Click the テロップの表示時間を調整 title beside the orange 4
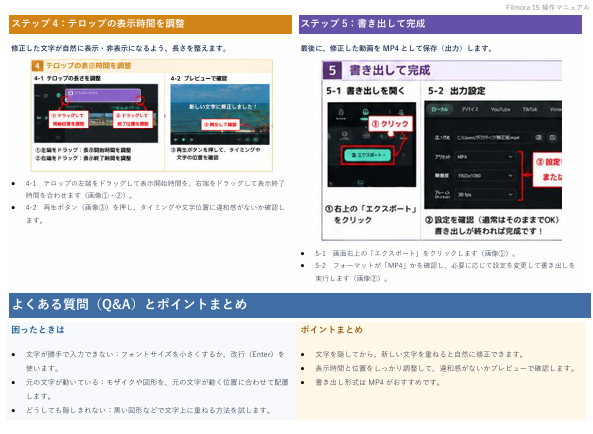The width and height of the screenshot is (593, 434). [x=88, y=66]
